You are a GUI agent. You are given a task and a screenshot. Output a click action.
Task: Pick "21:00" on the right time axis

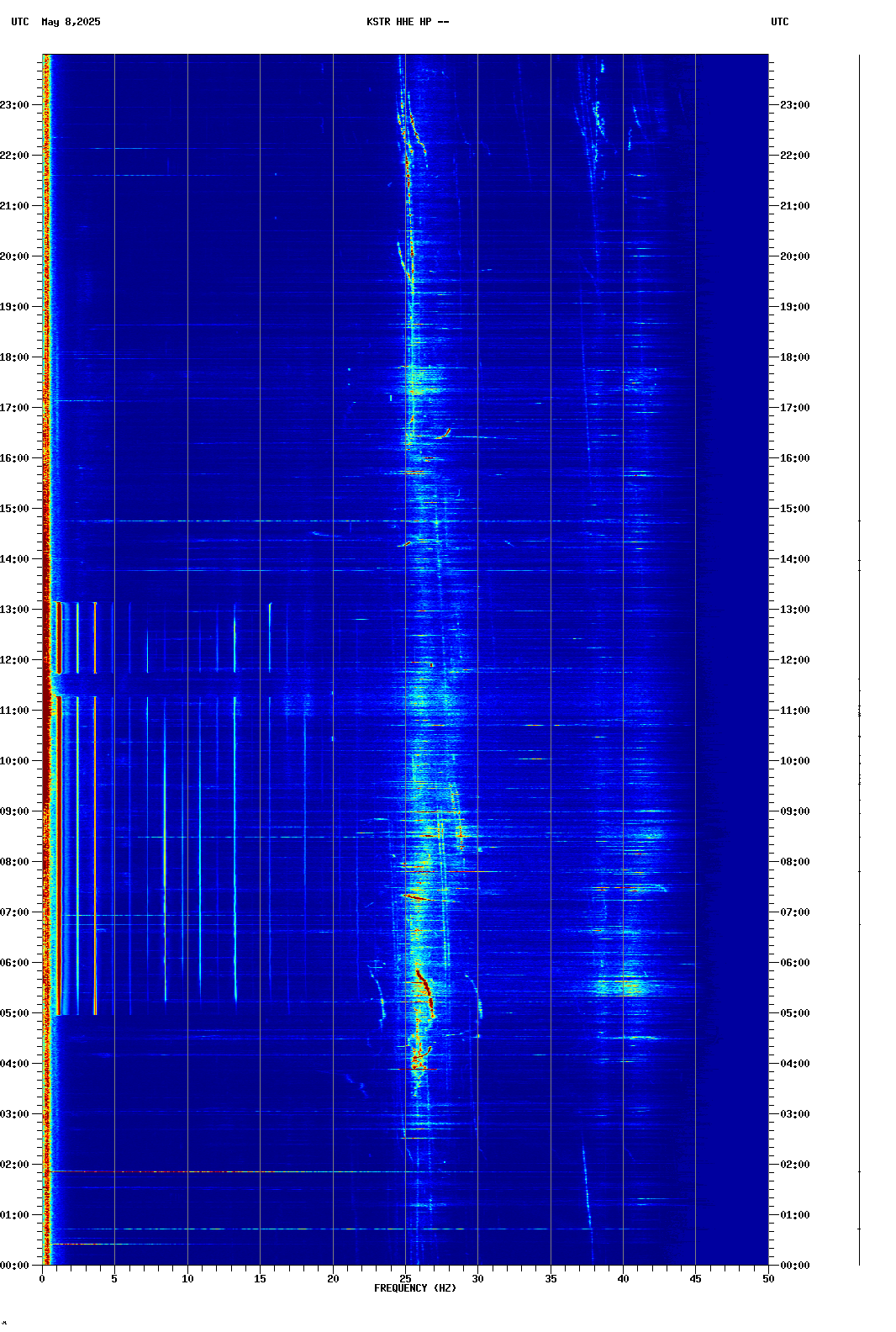[x=795, y=206]
